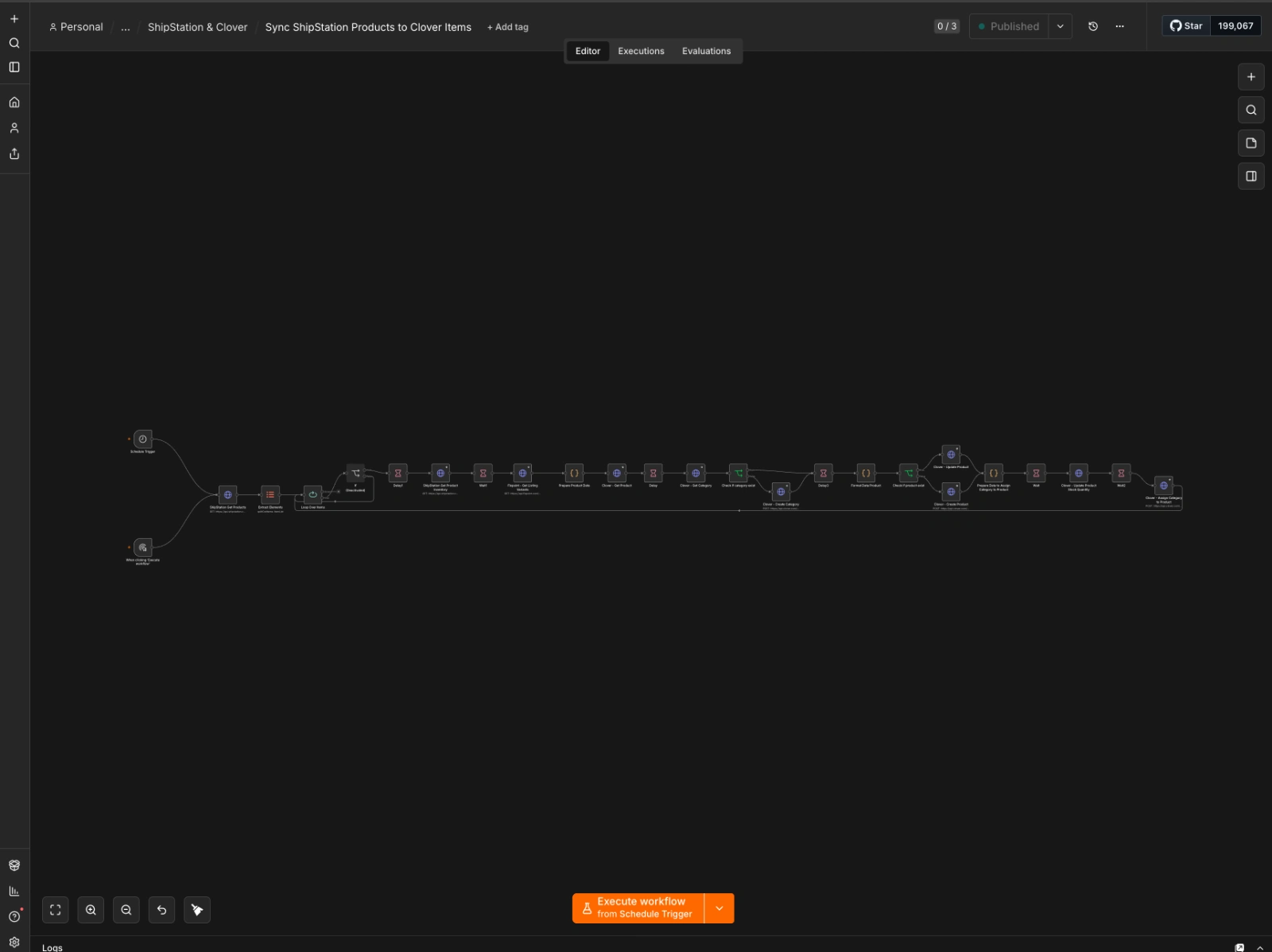Screen dimensions: 1272x952
Task: Open the ShipStation & Clover folder breadcrumb
Action: 197,27
